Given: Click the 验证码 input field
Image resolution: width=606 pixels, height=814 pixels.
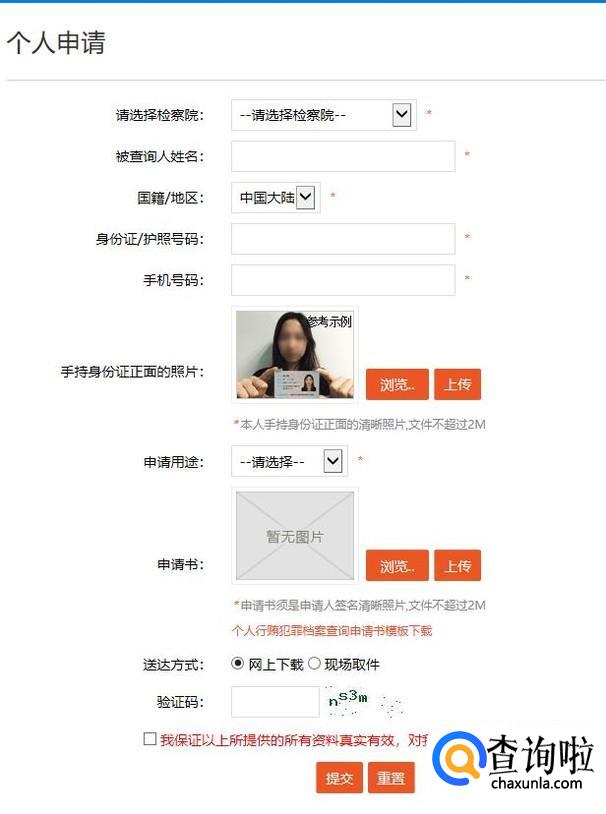Looking at the screenshot, I should (x=275, y=702).
